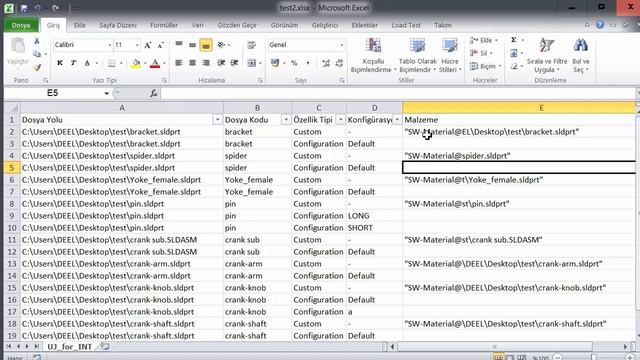Align text left icon
Image resolution: width=640 pixels, height=360 pixels.
[x=179, y=63]
